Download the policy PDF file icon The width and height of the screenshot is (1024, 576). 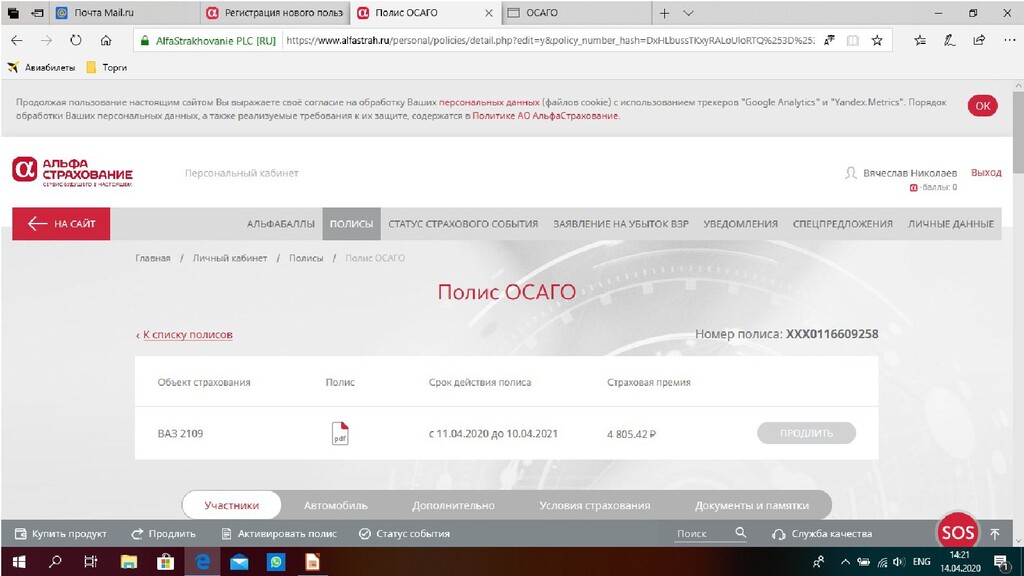tap(340, 434)
